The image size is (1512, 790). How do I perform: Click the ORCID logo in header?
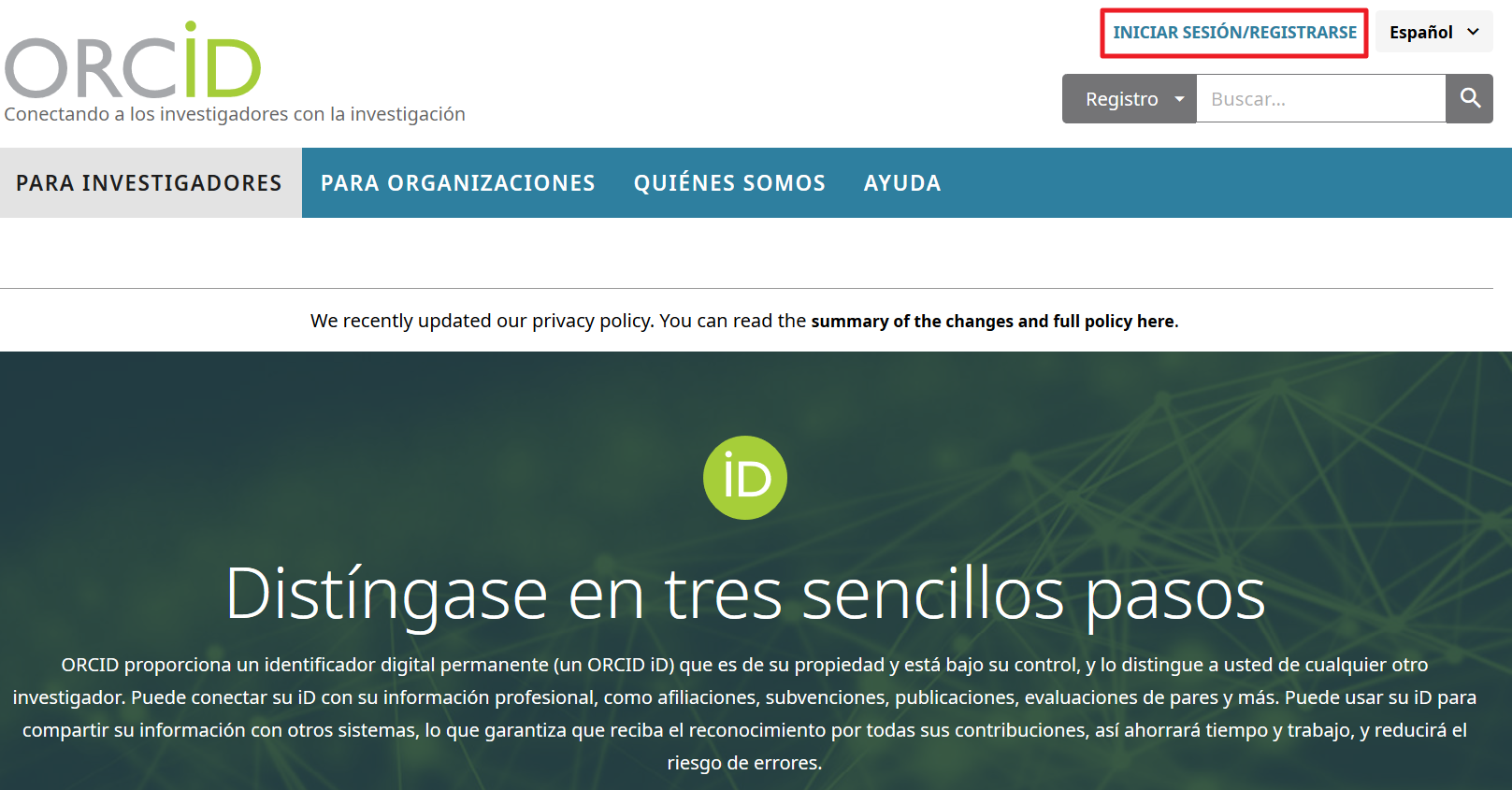(x=133, y=61)
